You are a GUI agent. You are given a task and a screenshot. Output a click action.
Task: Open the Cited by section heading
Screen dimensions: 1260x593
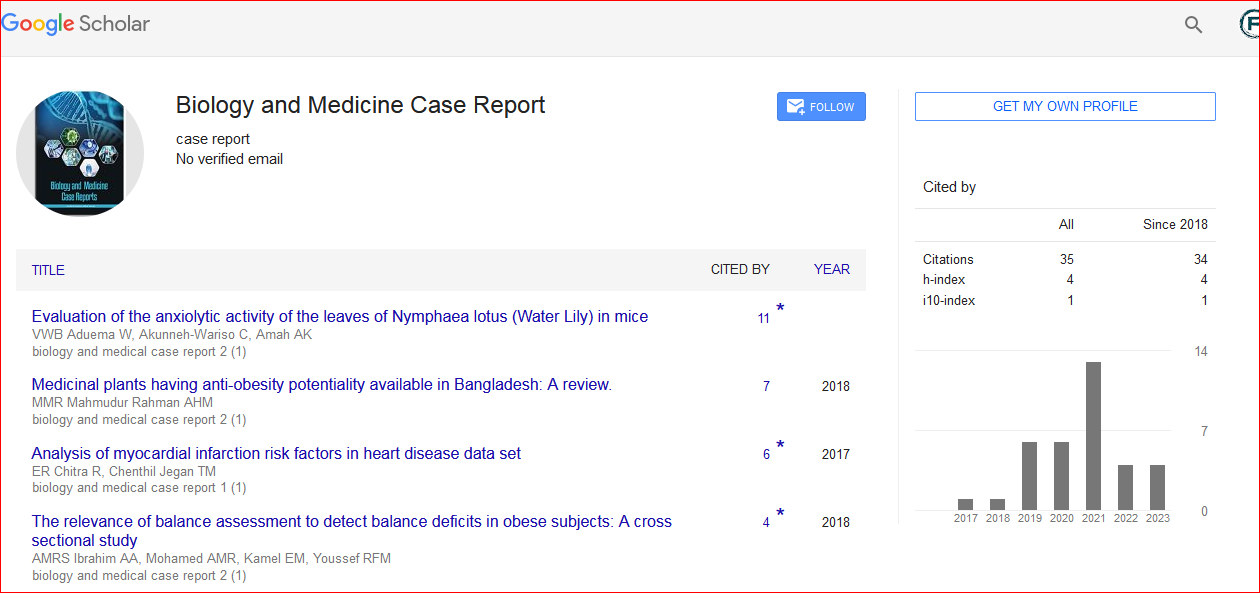coord(949,187)
